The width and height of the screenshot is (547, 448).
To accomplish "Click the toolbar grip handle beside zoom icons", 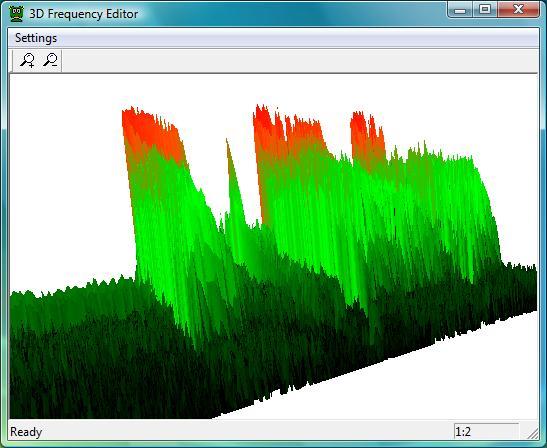I will click(x=12, y=61).
